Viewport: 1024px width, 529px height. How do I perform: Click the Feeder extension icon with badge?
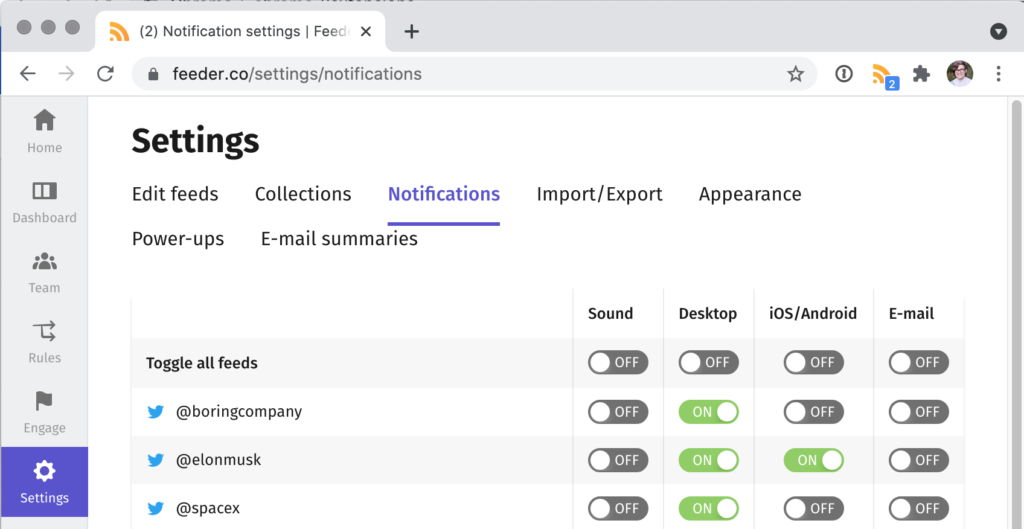(884, 76)
